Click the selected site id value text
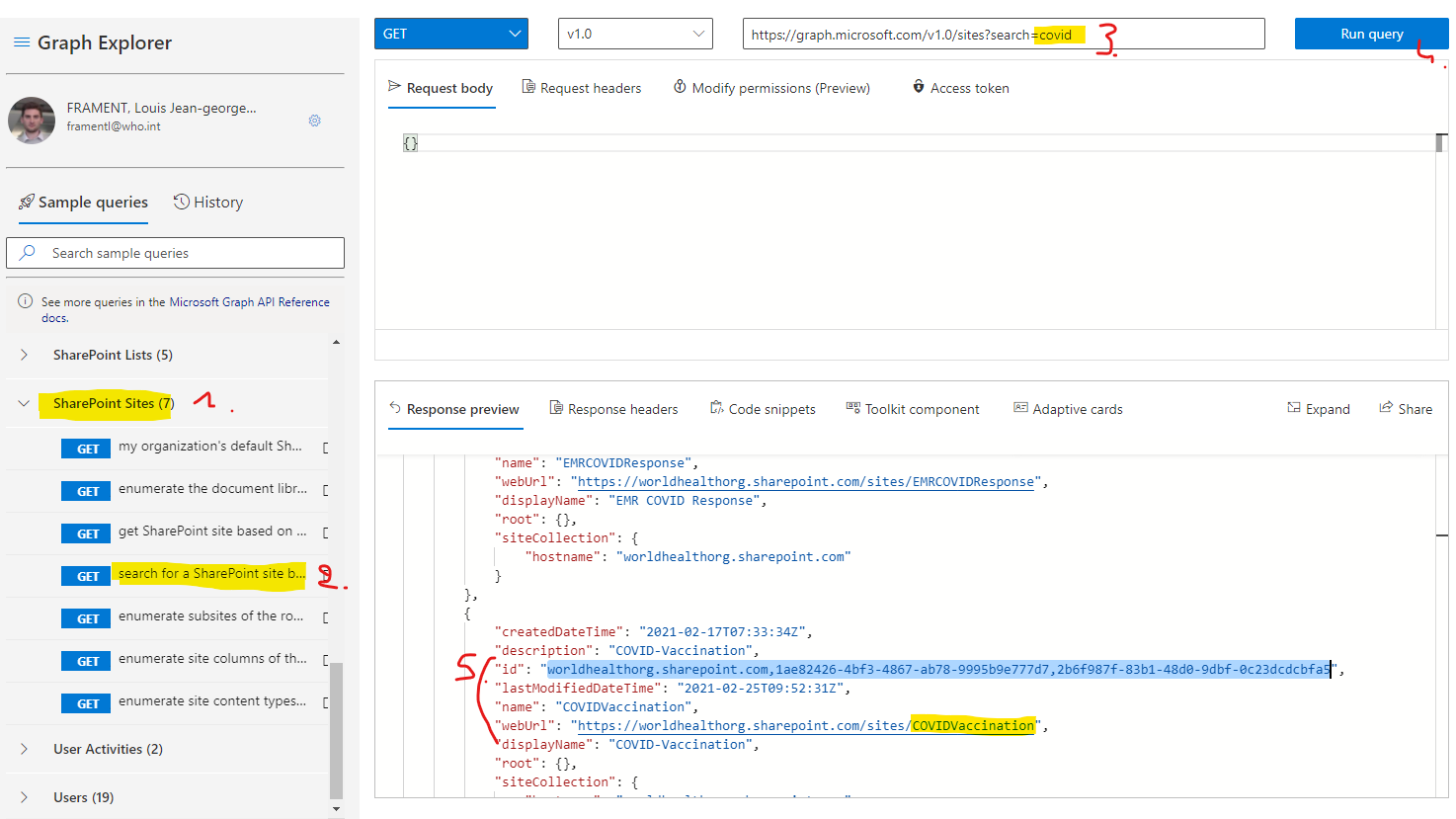The height and width of the screenshot is (819, 1456). click(938, 670)
